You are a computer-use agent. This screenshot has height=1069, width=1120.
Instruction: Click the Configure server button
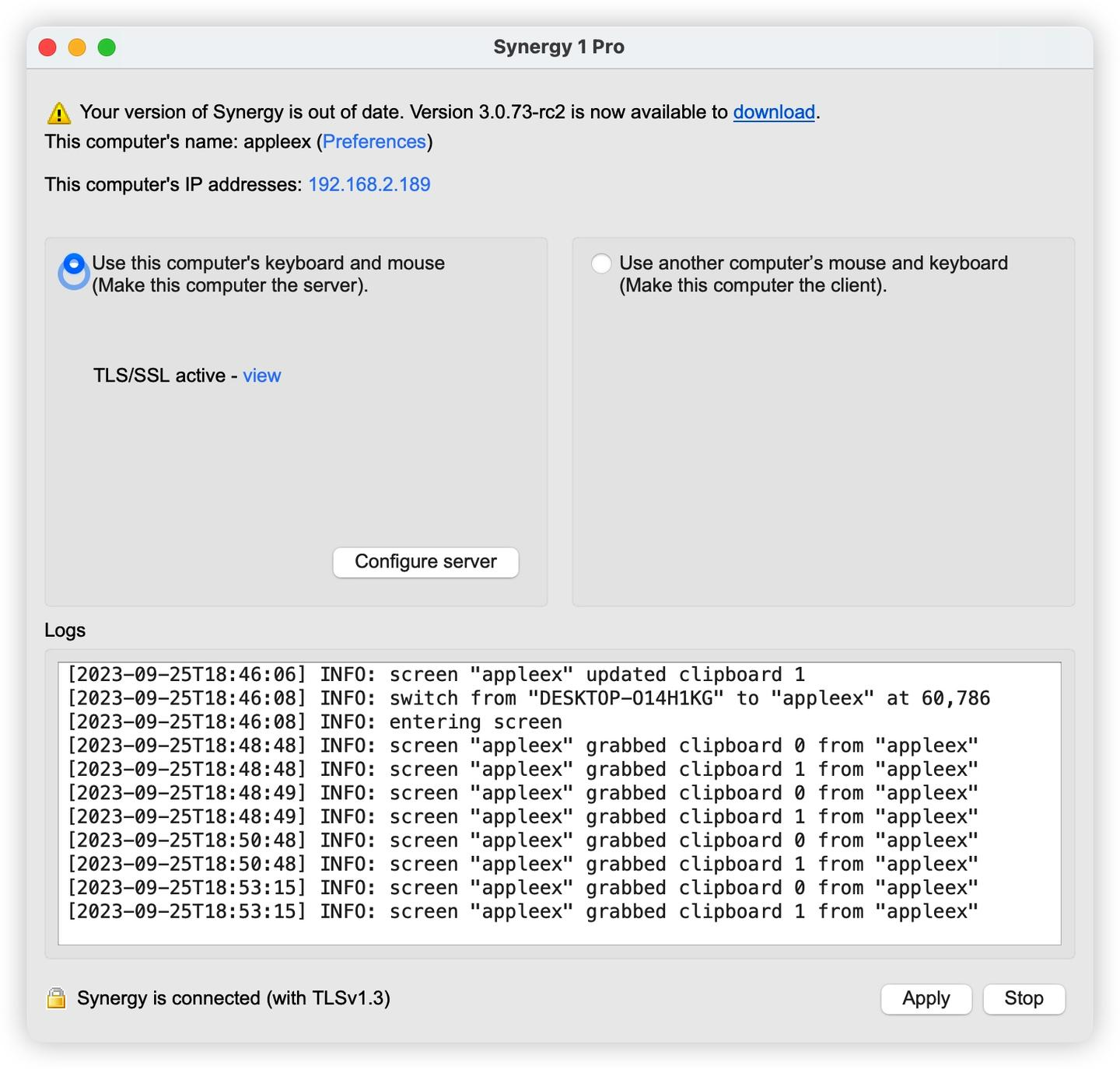click(x=425, y=562)
